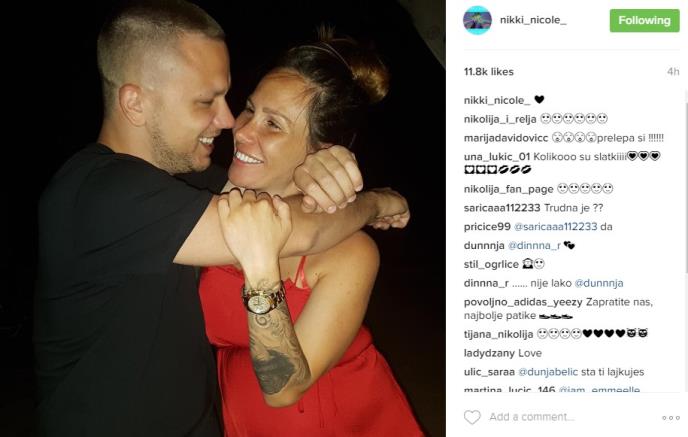Viewport: 688px width, 437px height.
Task: Open the @dunnnja mention in dinnna_r comment
Action: pyautogui.click(x=598, y=283)
